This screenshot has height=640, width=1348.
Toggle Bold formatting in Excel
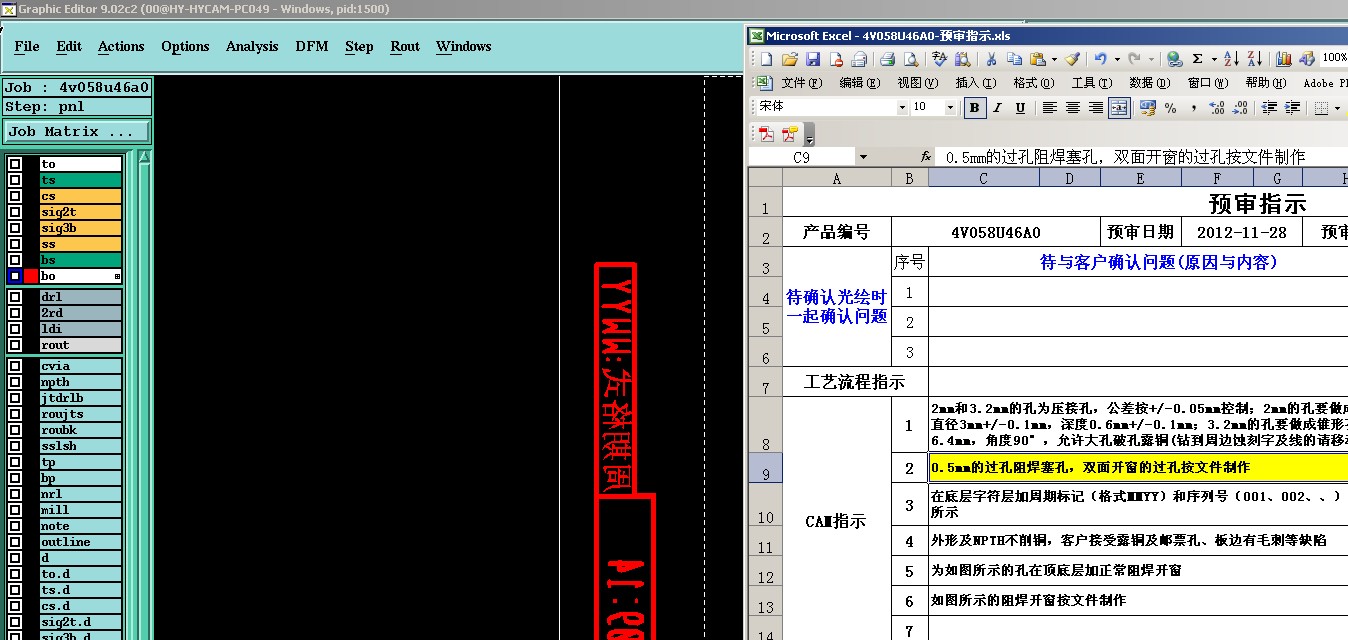point(974,108)
